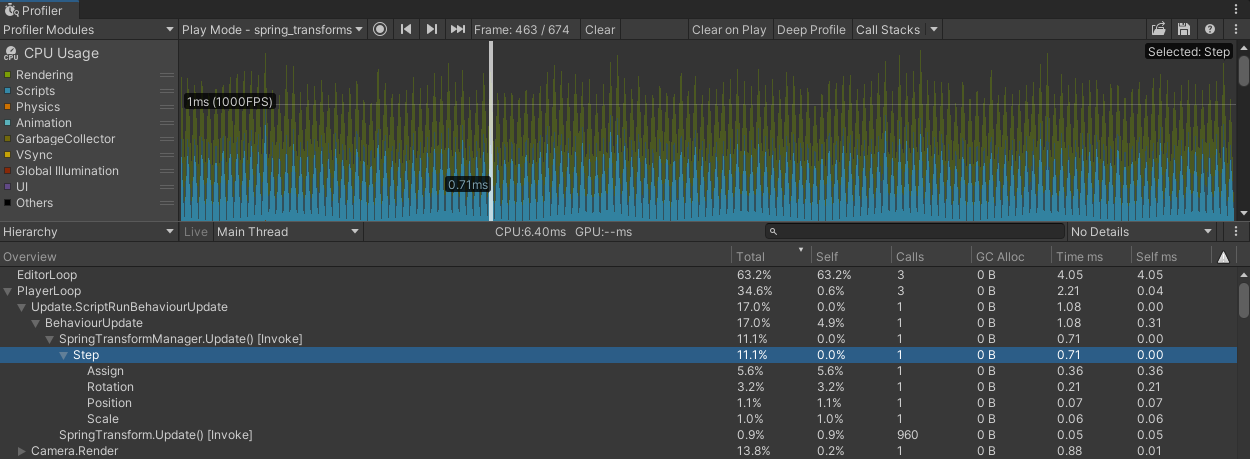Open Call Stacks options dropdown arrow
1250x459 pixels.
point(934,30)
